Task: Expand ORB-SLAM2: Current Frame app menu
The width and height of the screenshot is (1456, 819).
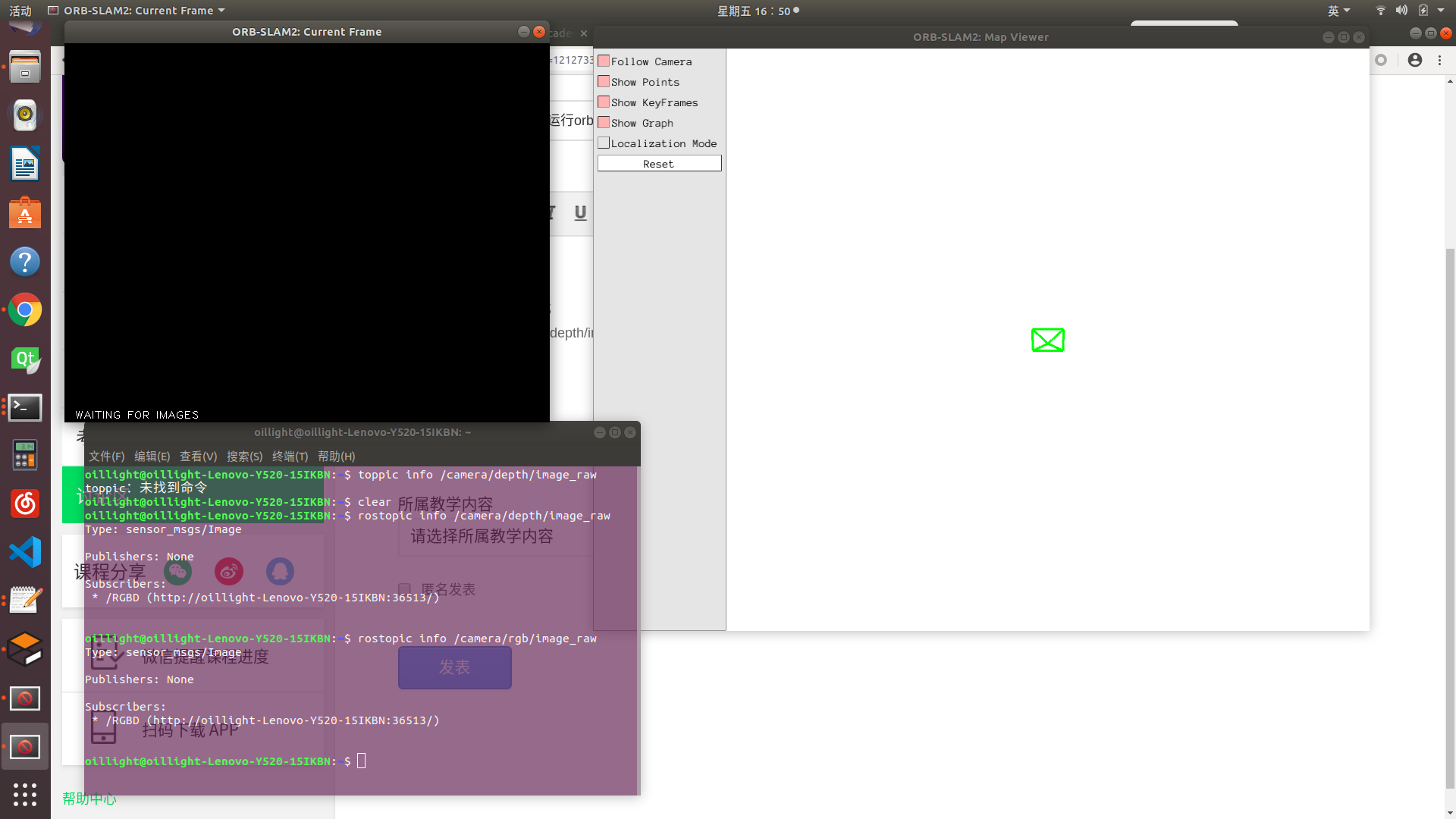Action: click(x=136, y=11)
